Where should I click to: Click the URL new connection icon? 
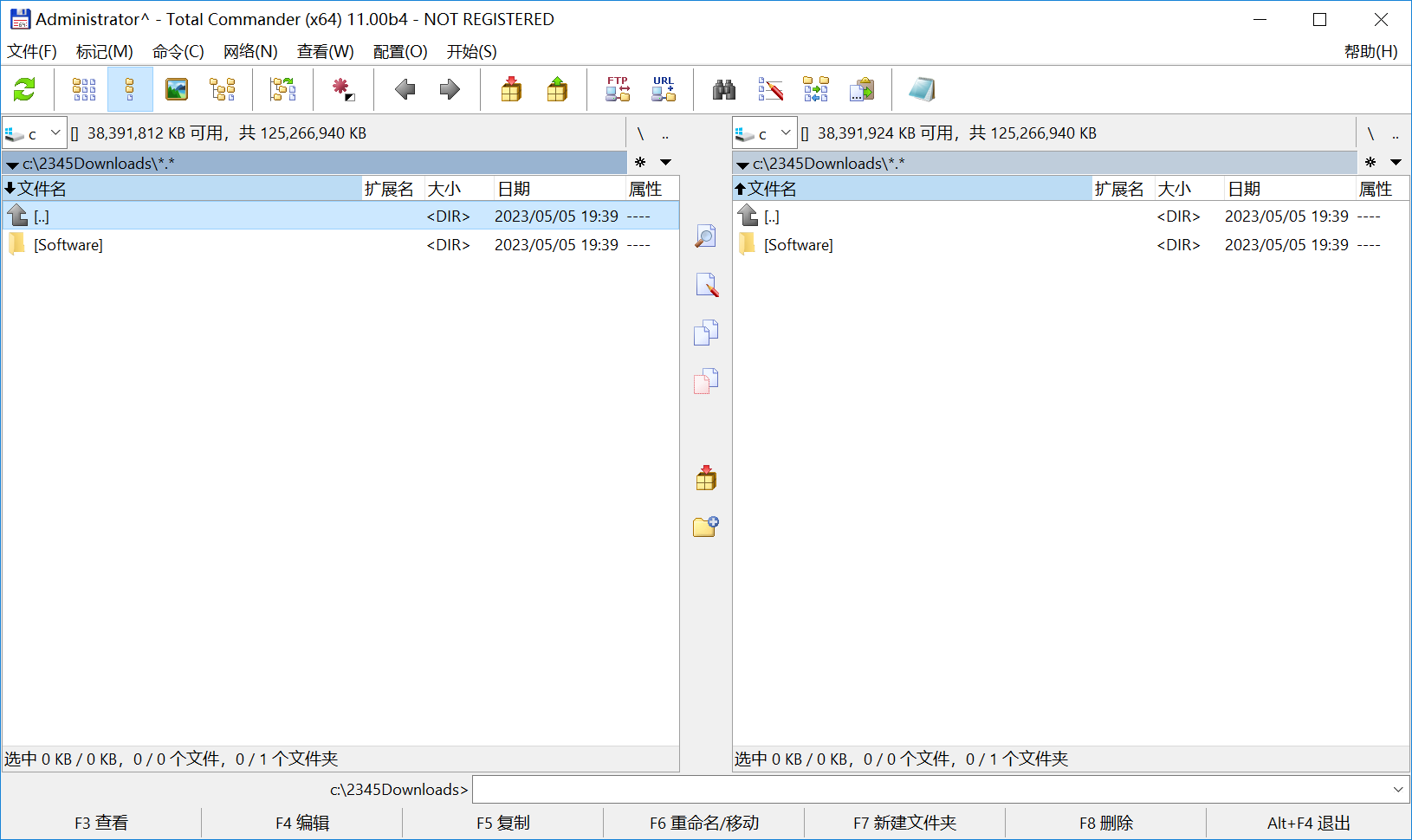(x=664, y=89)
